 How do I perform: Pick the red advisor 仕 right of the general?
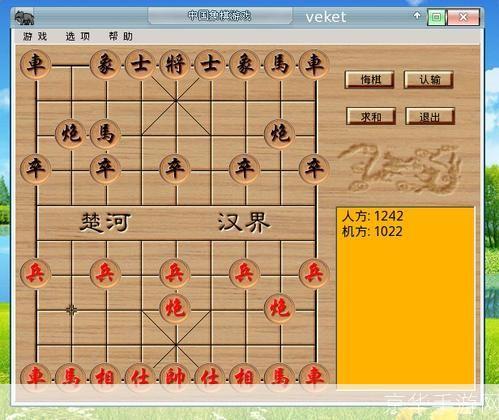[x=210, y=378]
